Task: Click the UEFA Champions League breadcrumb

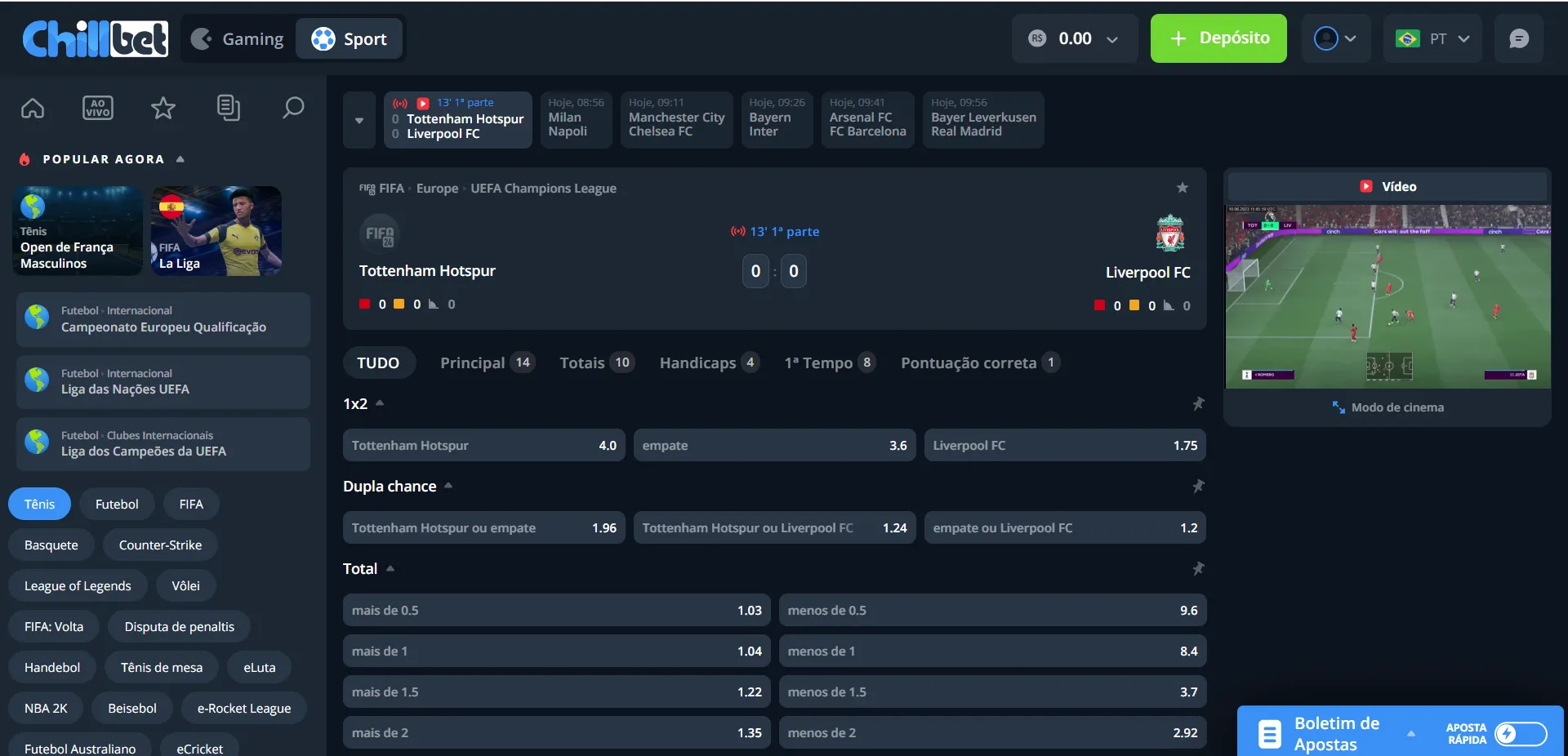Action: [543, 188]
